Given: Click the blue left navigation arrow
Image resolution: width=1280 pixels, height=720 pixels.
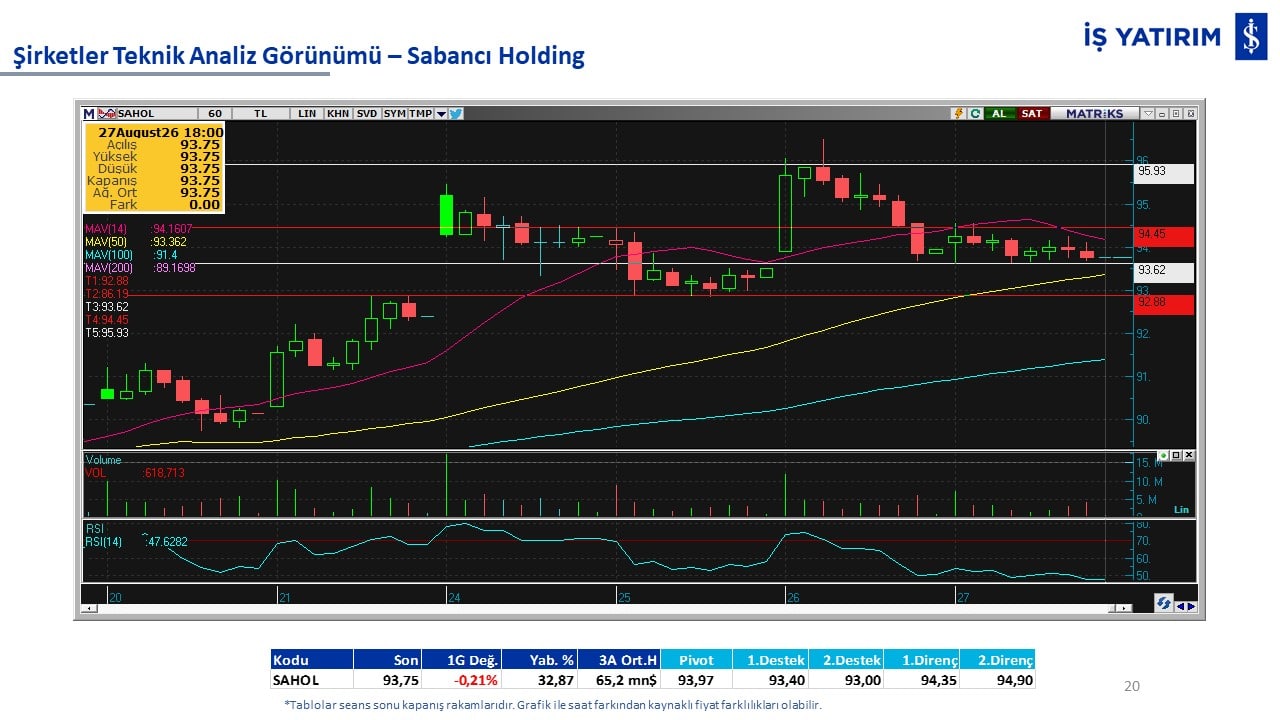Looking at the screenshot, I should point(1180,605).
